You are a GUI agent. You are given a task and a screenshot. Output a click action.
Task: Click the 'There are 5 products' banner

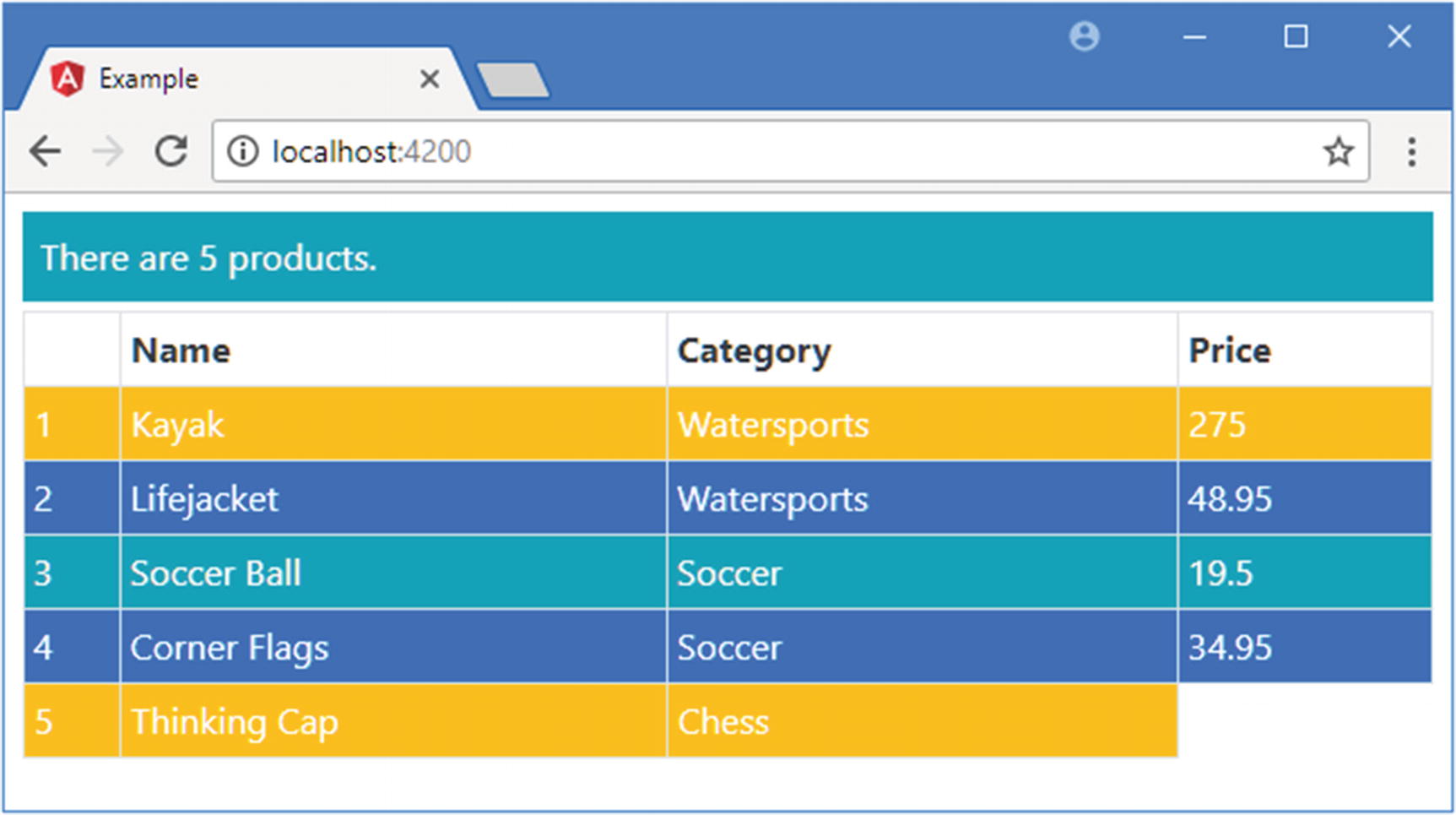point(727,258)
